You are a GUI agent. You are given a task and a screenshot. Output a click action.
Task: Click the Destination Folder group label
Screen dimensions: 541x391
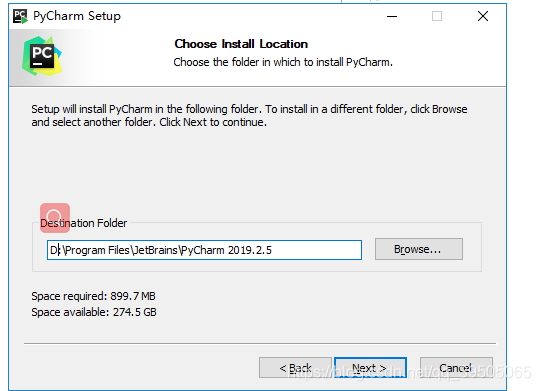83,223
